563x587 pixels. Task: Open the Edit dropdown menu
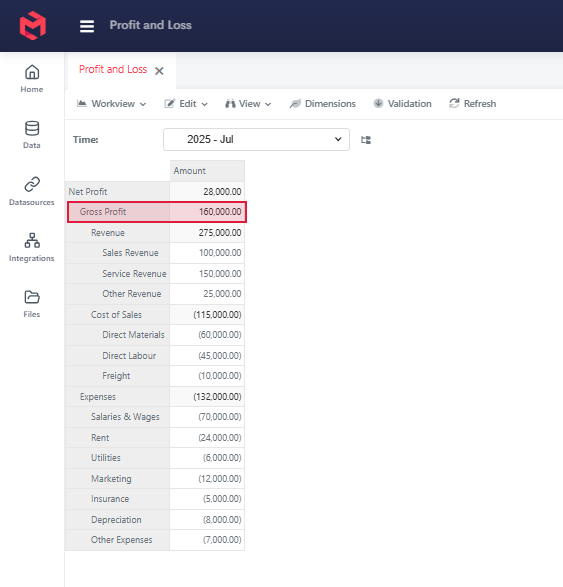tap(186, 104)
